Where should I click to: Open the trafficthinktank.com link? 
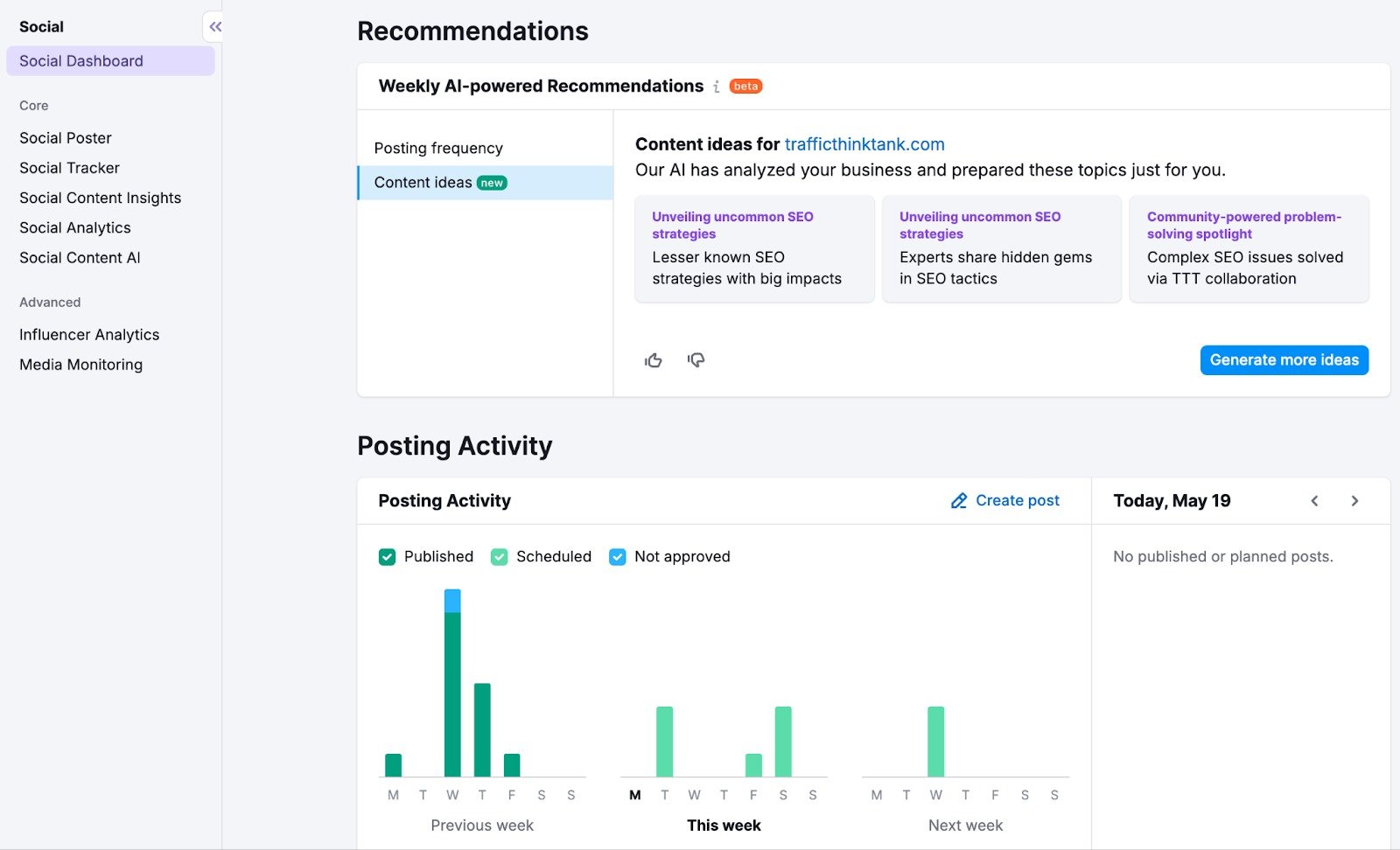[x=864, y=144]
